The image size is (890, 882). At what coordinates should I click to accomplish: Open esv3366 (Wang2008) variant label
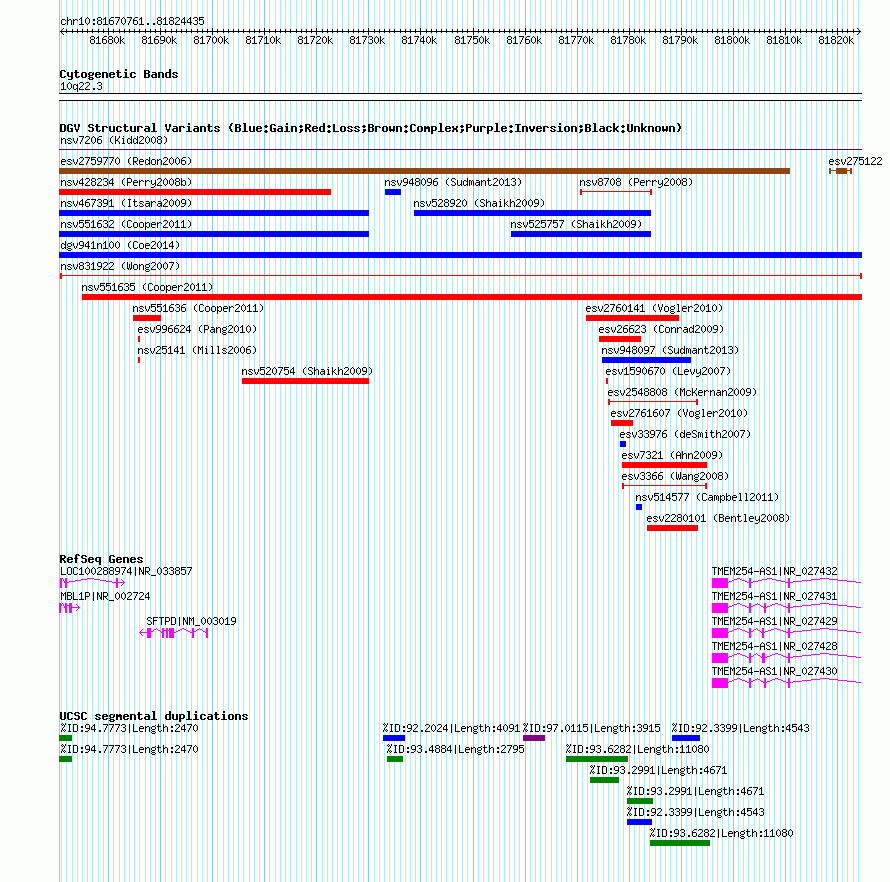675,476
